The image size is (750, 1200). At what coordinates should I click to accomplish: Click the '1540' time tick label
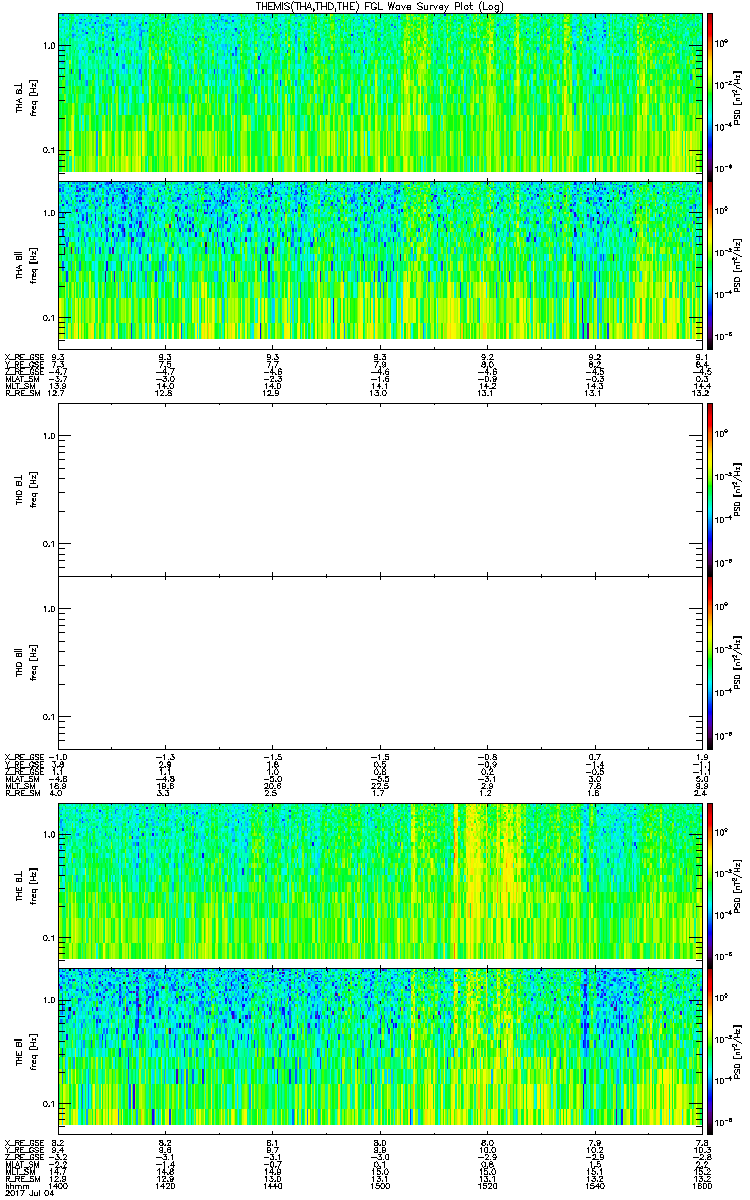[595, 1184]
